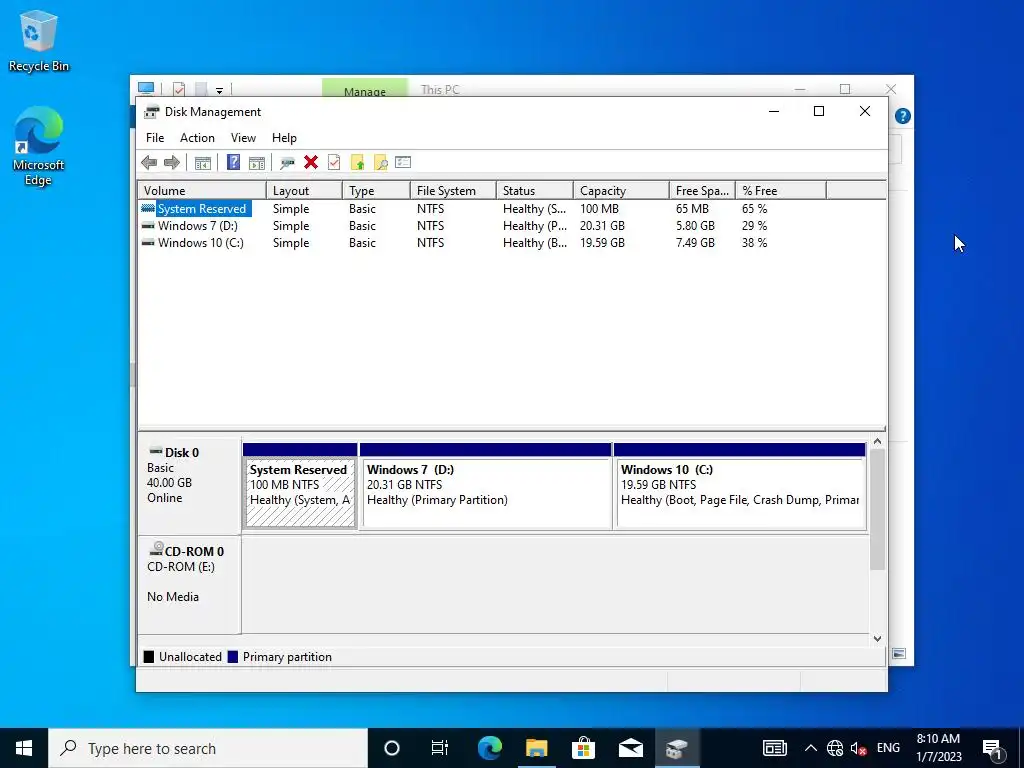
Task: Sort by the Capacity column header
Action: [621, 191]
